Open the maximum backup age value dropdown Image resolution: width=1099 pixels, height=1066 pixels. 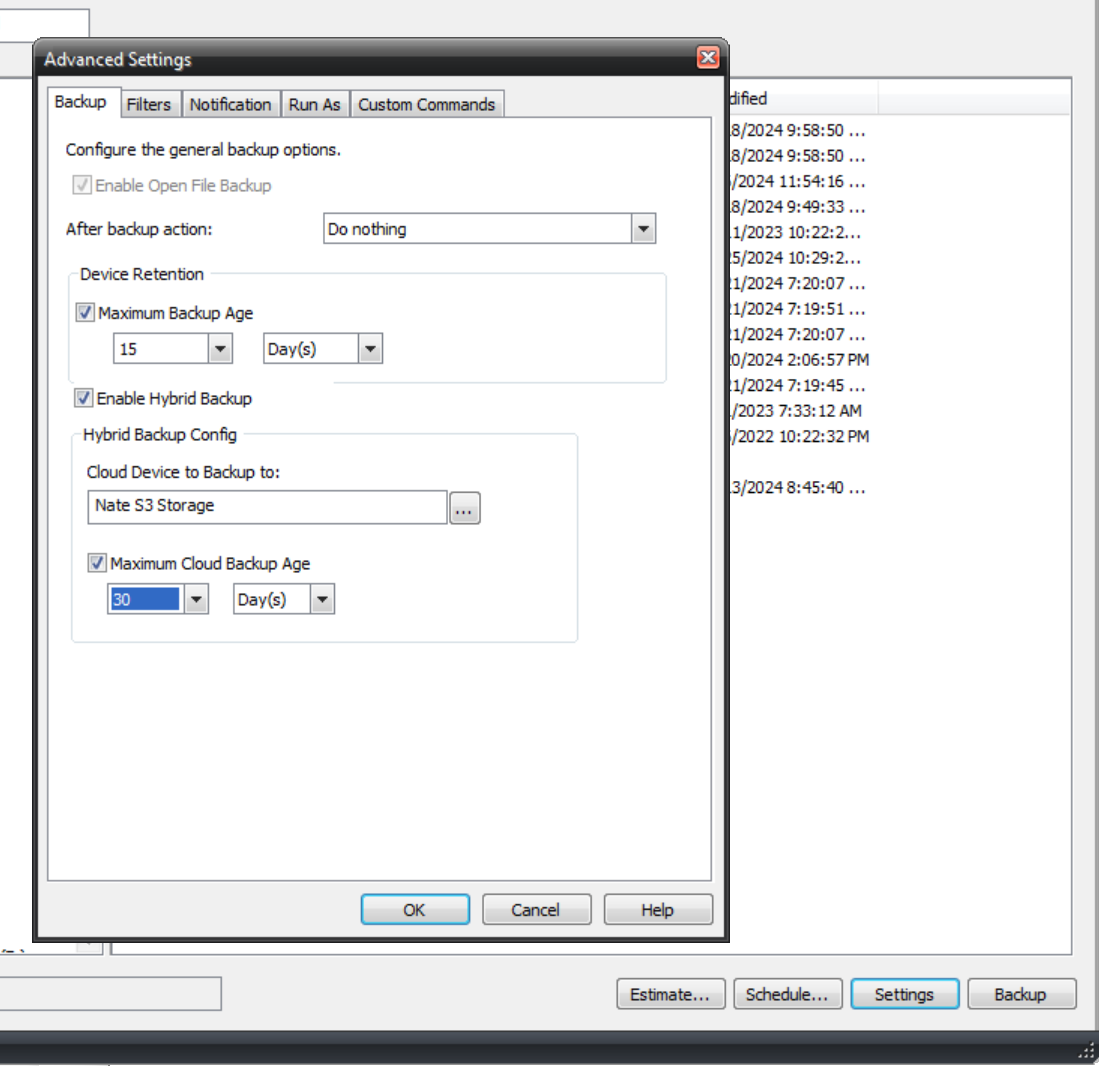(219, 348)
